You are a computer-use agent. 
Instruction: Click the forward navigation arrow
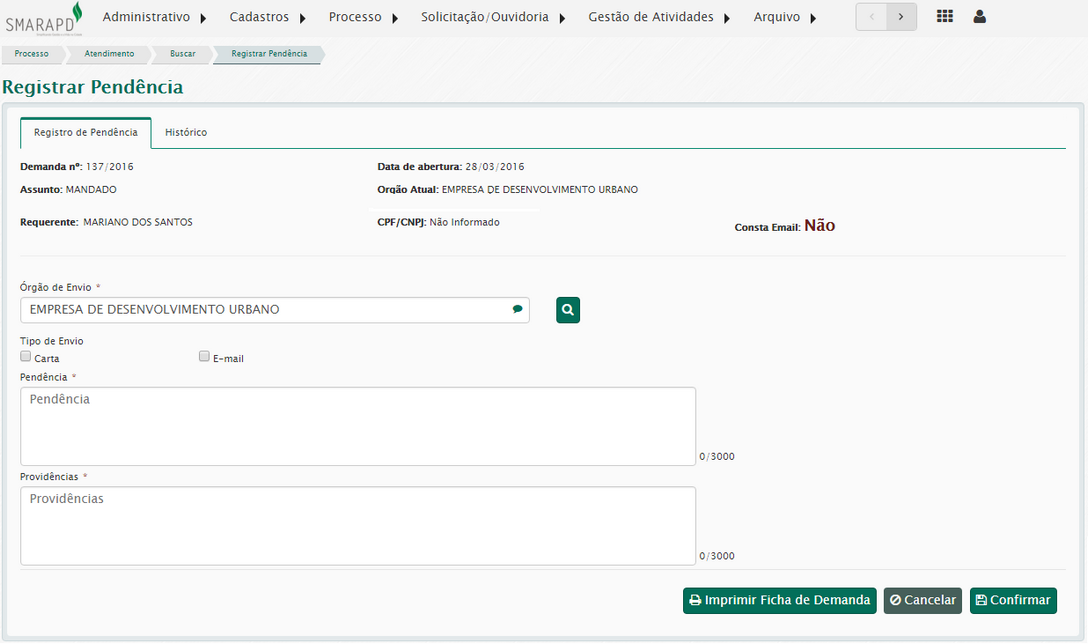coord(901,17)
